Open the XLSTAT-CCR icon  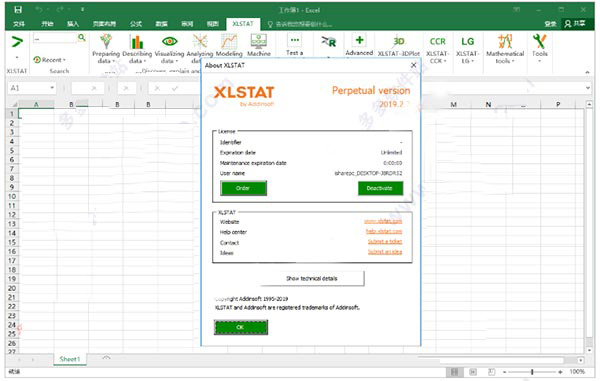click(437, 41)
